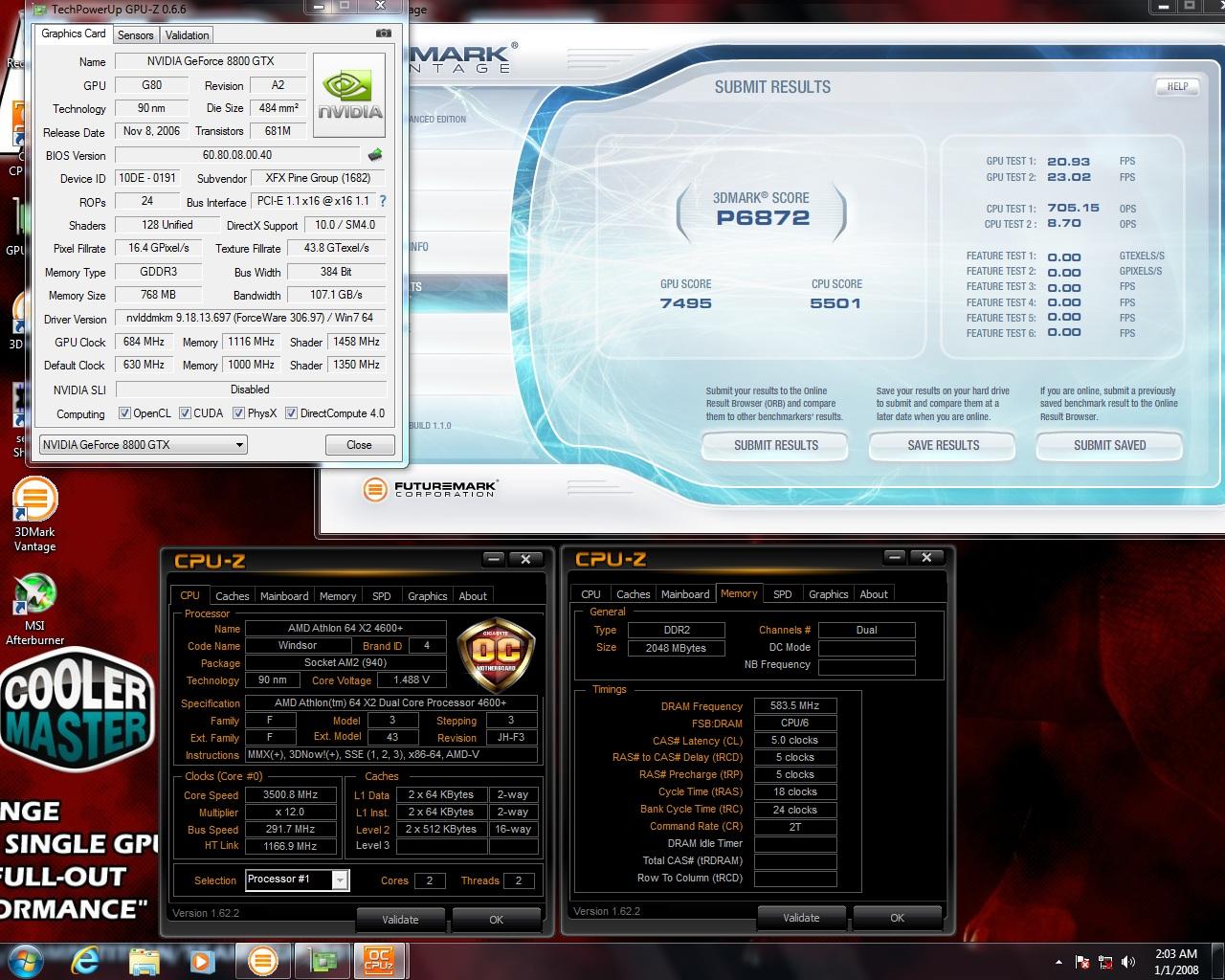The height and width of the screenshot is (980, 1225).
Task: Click the Windows Start orb
Action: [x=26, y=960]
